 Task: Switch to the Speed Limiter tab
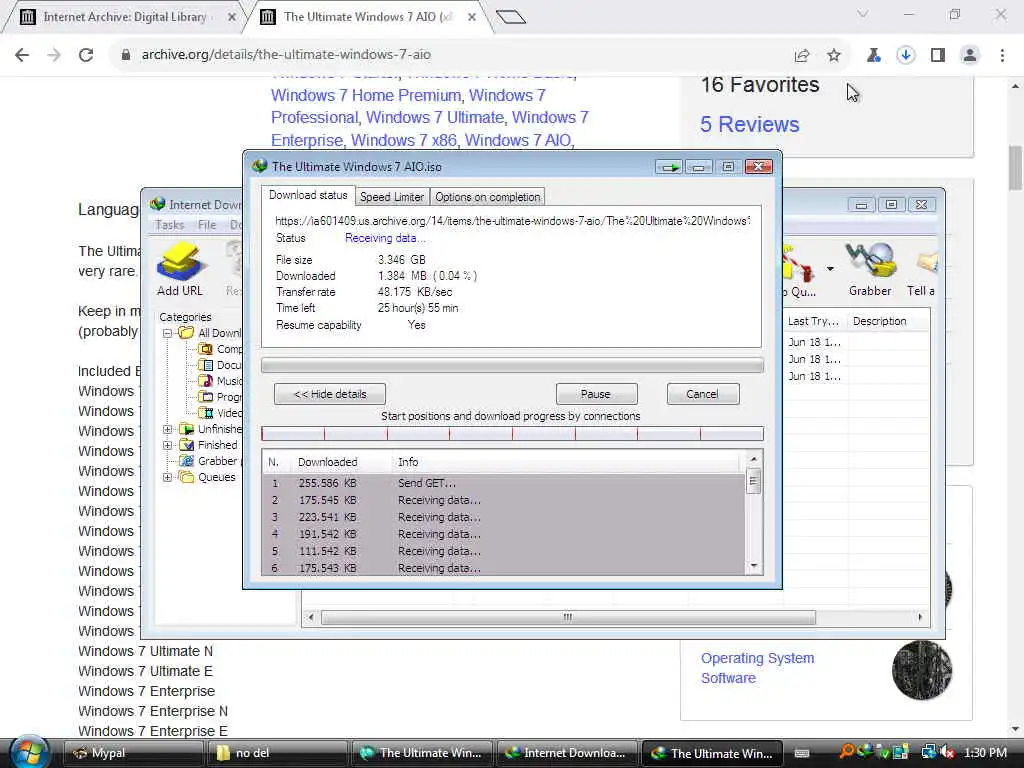coord(392,197)
